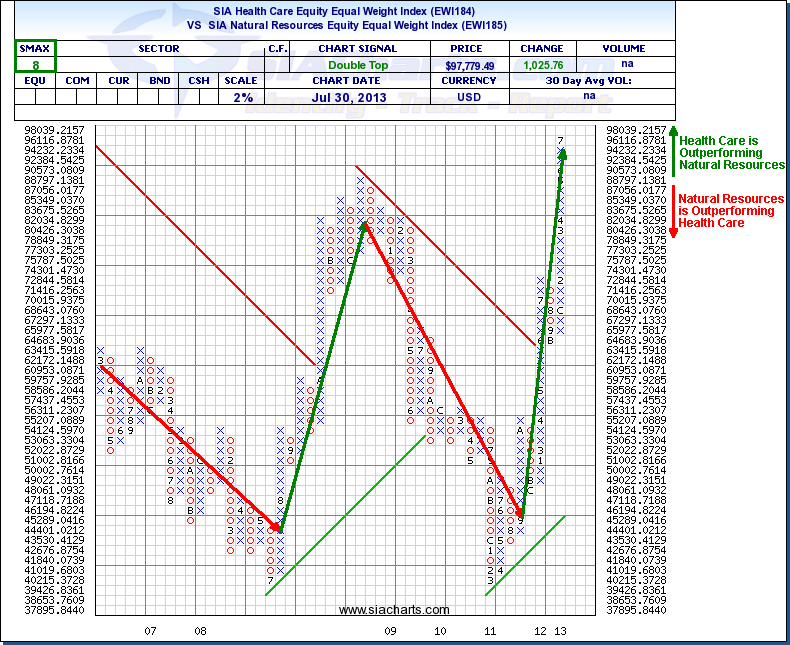Viewport: 790px width, 645px height.
Task: Click the BND column header
Action: (x=160, y=80)
